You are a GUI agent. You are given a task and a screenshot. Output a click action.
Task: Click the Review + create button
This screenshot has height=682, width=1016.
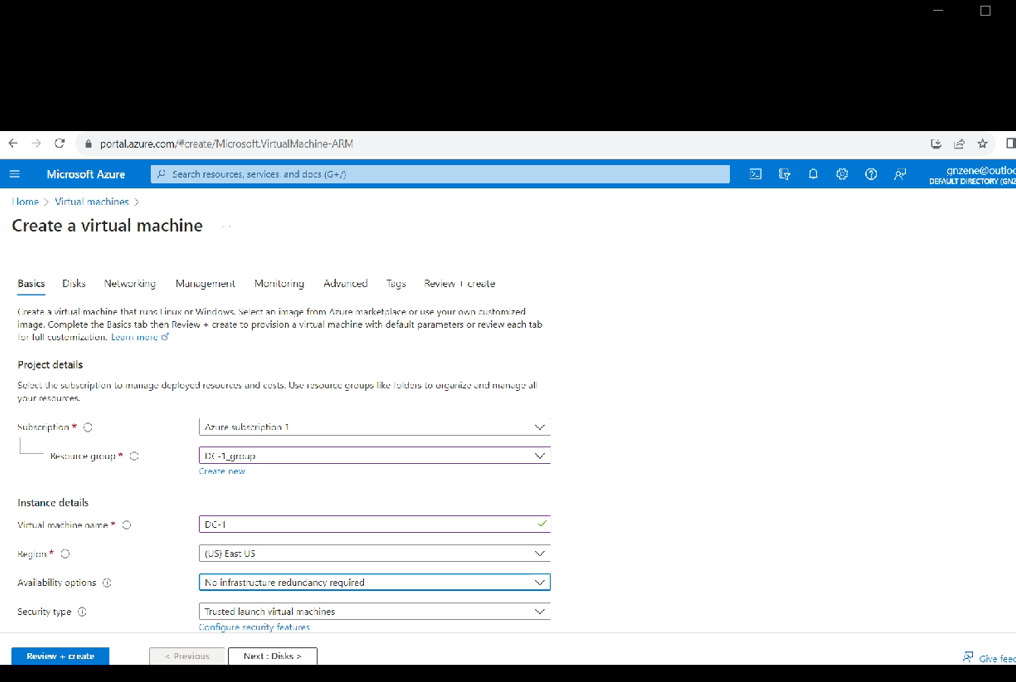click(60, 656)
